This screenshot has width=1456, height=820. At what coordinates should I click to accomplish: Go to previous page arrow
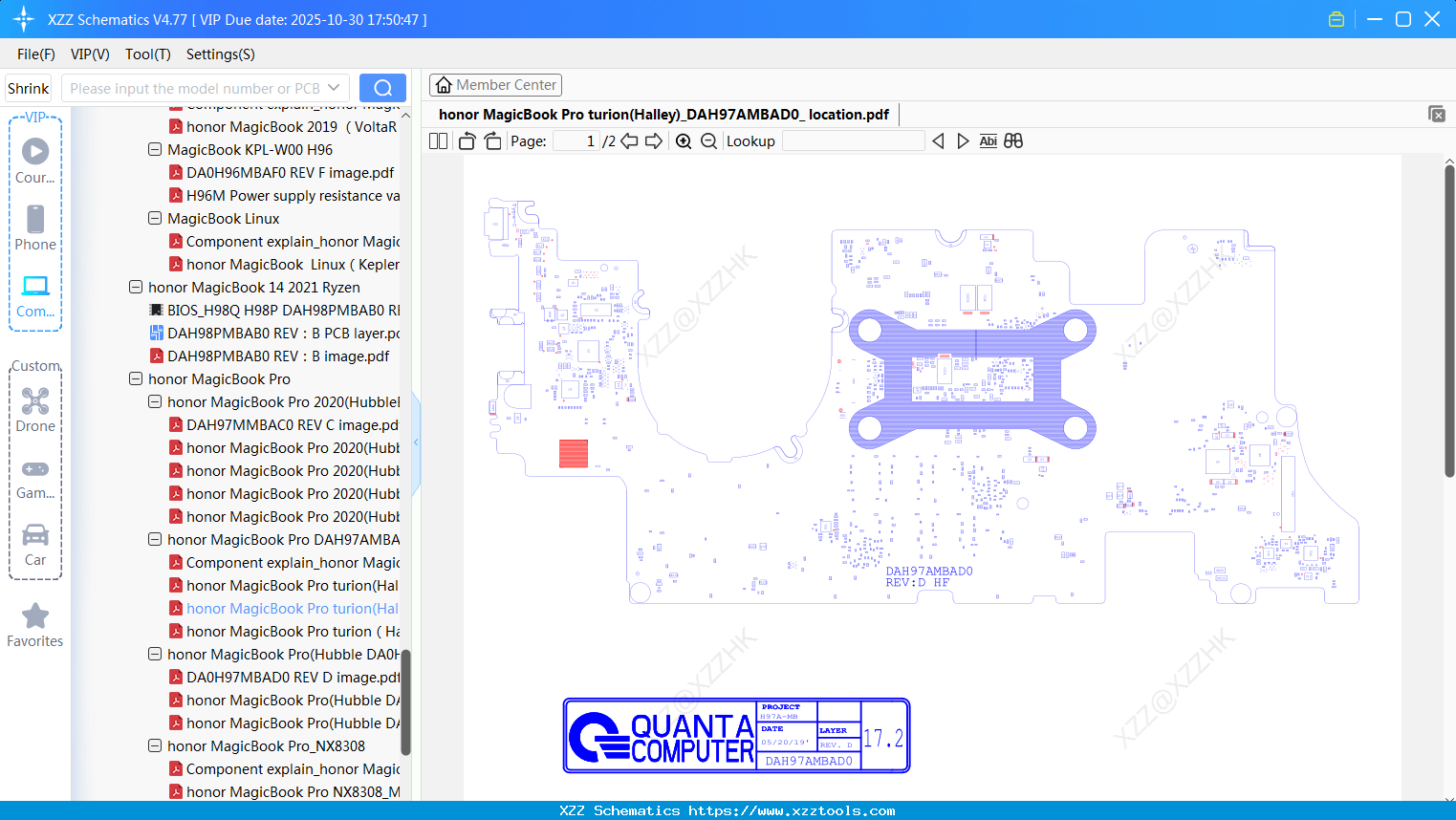629,140
